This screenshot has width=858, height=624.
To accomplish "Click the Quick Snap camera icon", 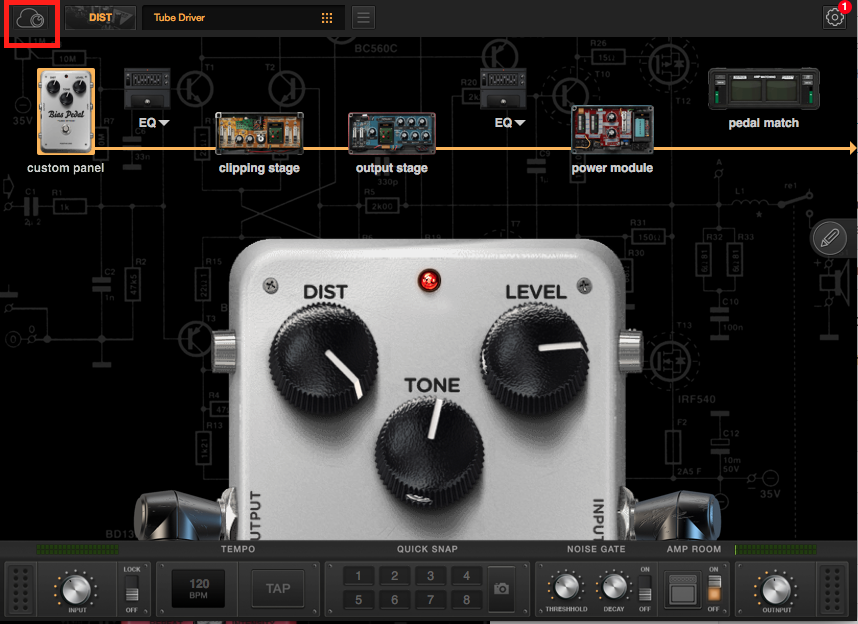I will [x=502, y=588].
